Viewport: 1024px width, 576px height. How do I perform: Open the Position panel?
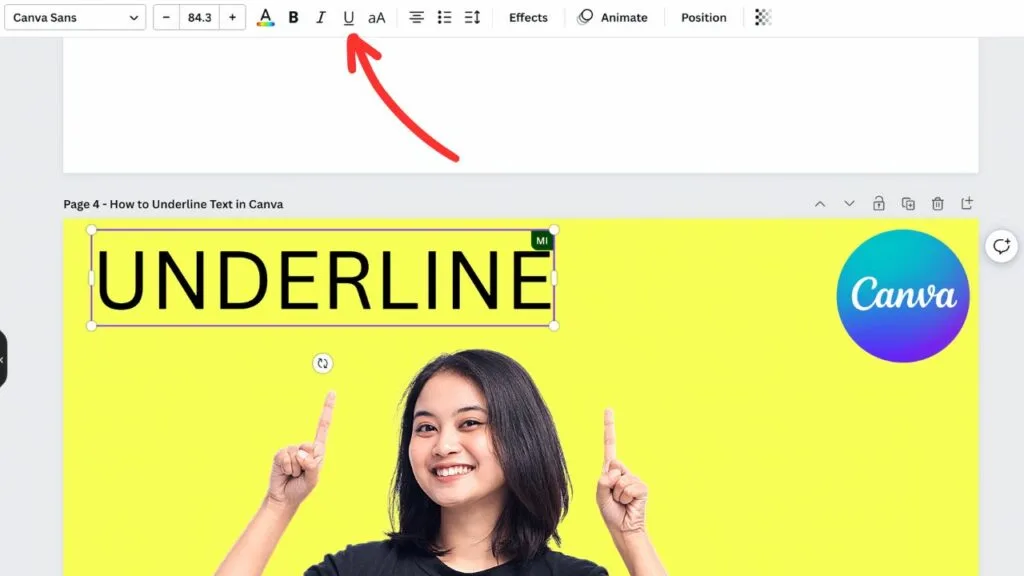click(x=703, y=18)
